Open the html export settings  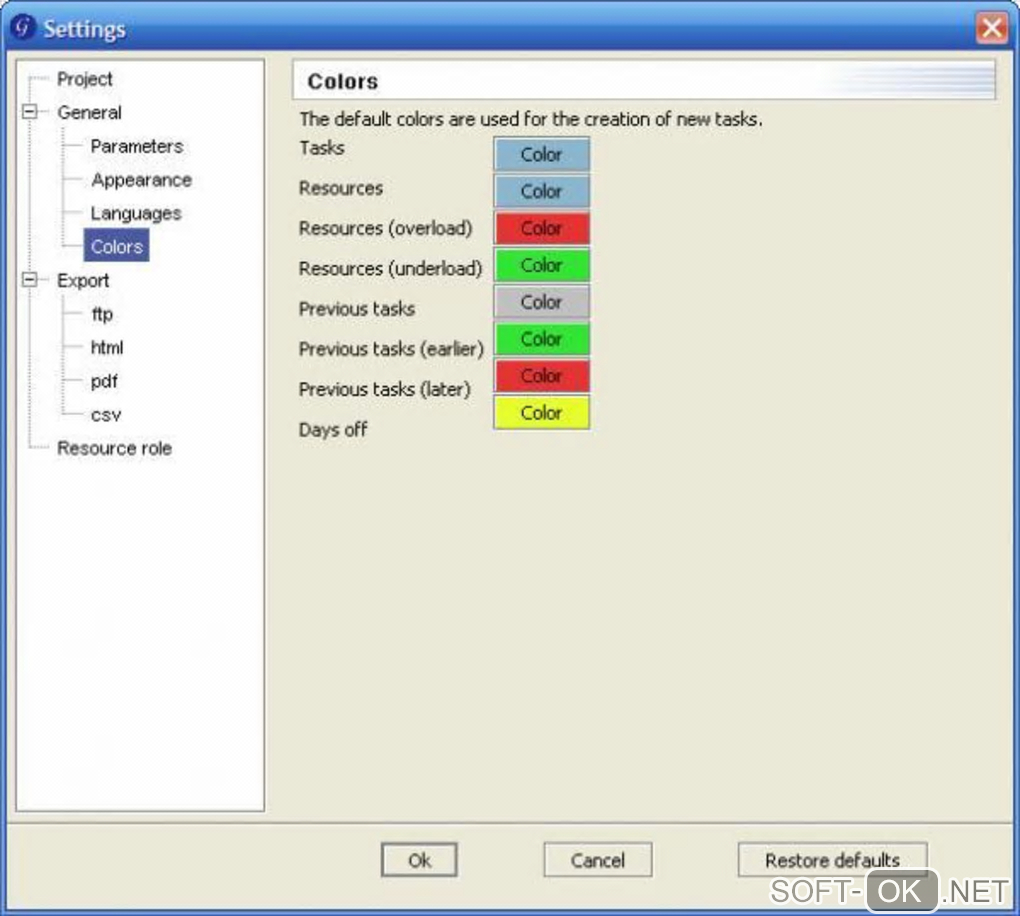pyautogui.click(x=107, y=347)
